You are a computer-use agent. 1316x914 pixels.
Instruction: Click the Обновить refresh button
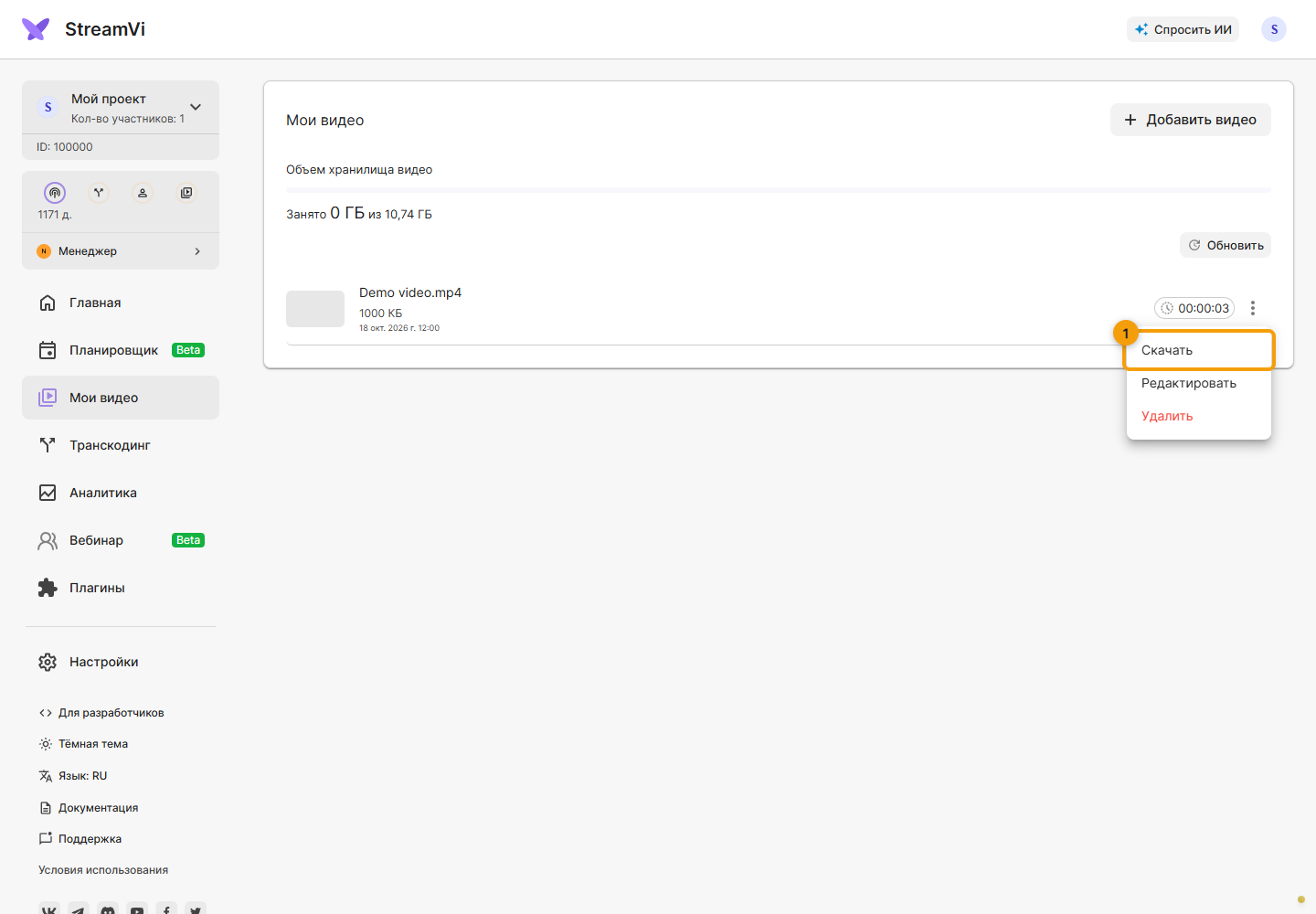click(x=1226, y=245)
